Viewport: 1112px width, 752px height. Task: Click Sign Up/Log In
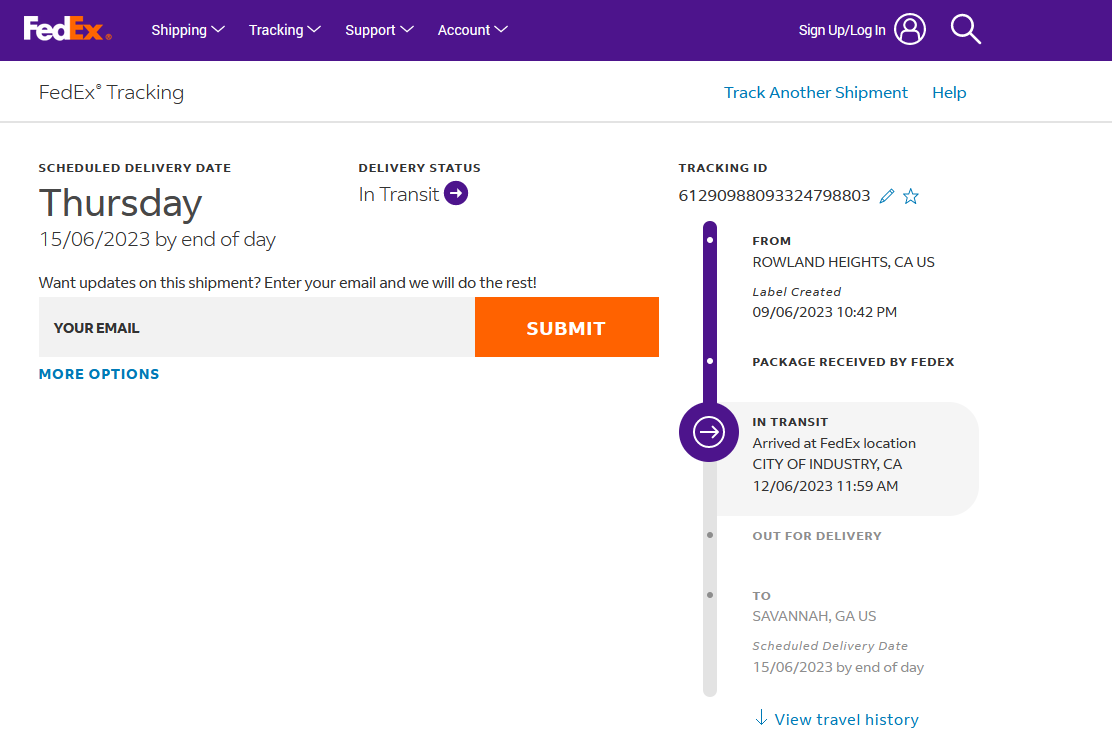click(841, 30)
